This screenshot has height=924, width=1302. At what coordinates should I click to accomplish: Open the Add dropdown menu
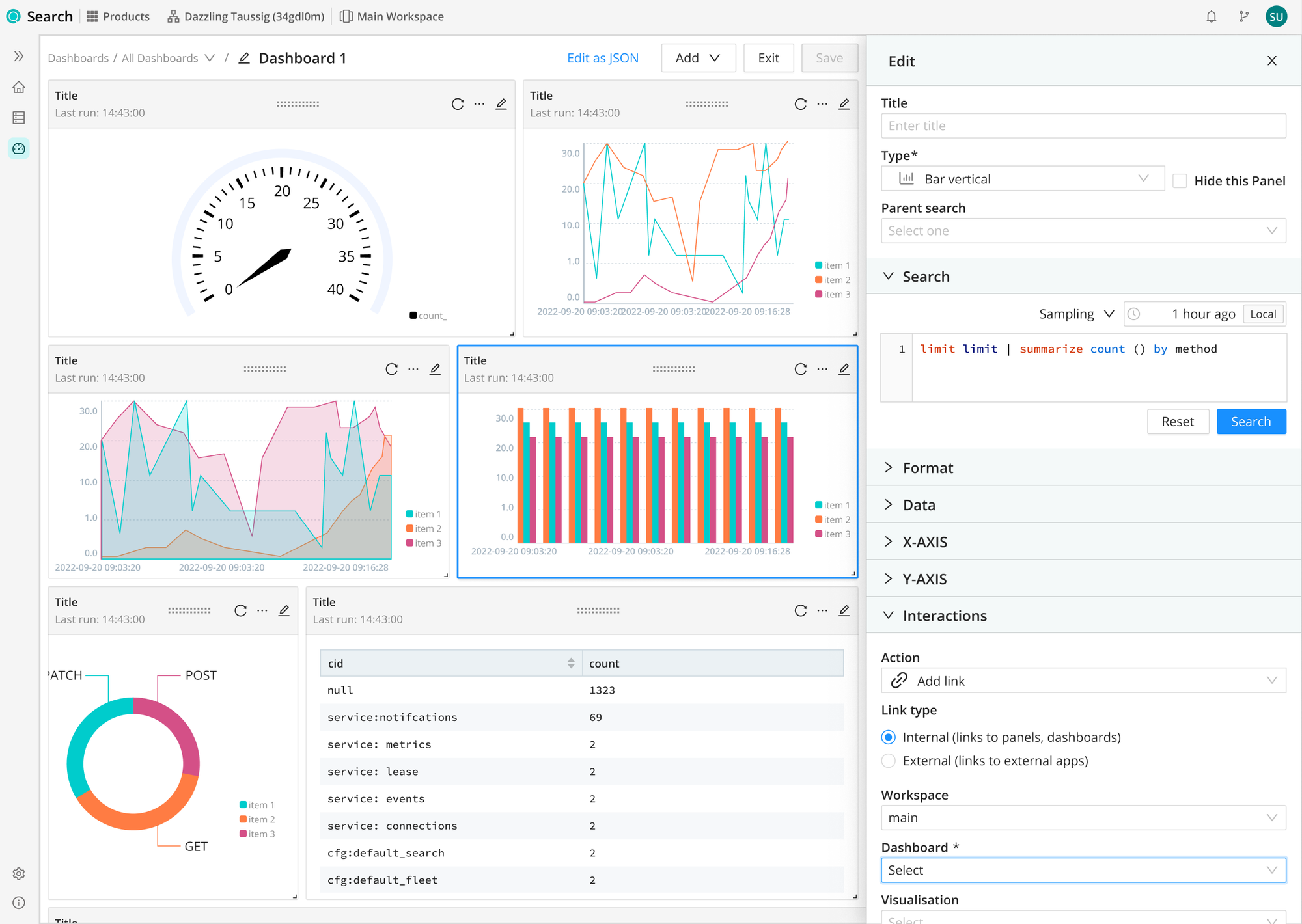point(698,58)
